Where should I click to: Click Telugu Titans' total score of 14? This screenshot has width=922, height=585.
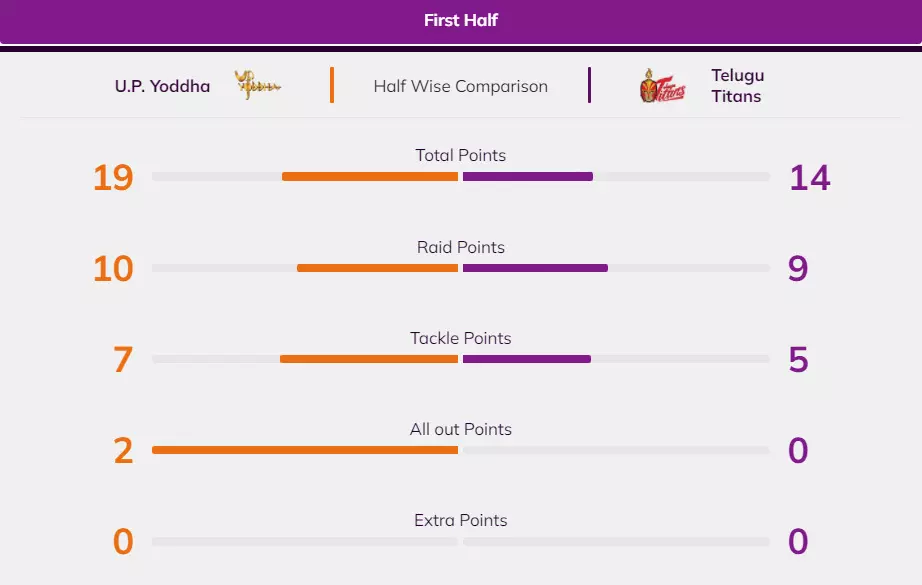pos(809,178)
